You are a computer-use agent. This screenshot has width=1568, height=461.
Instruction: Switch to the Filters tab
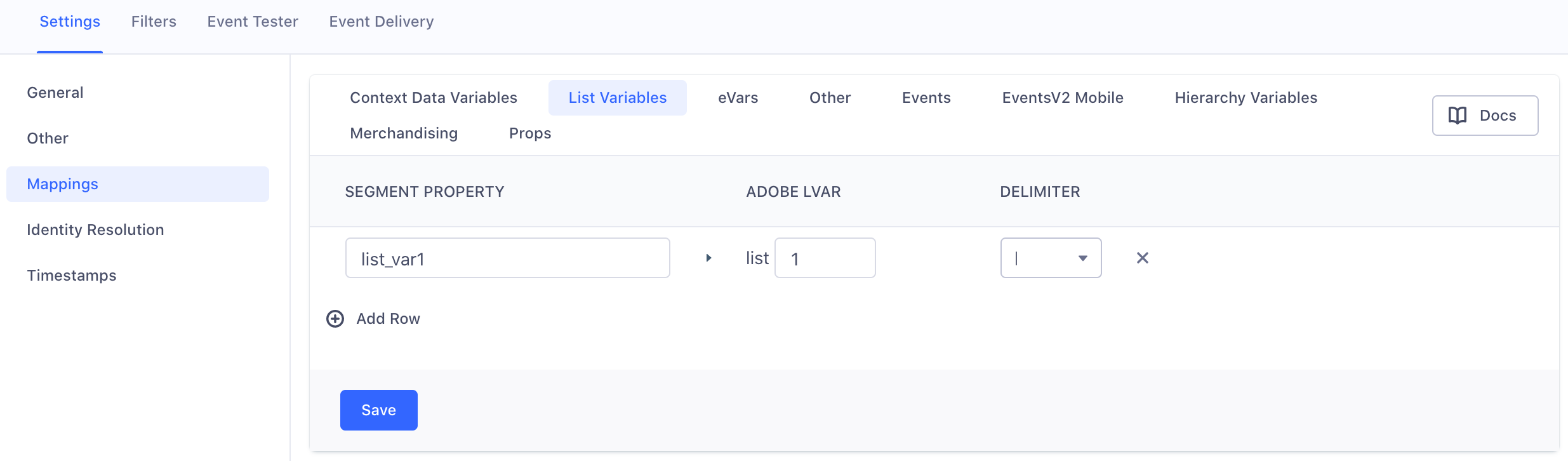pos(154,22)
